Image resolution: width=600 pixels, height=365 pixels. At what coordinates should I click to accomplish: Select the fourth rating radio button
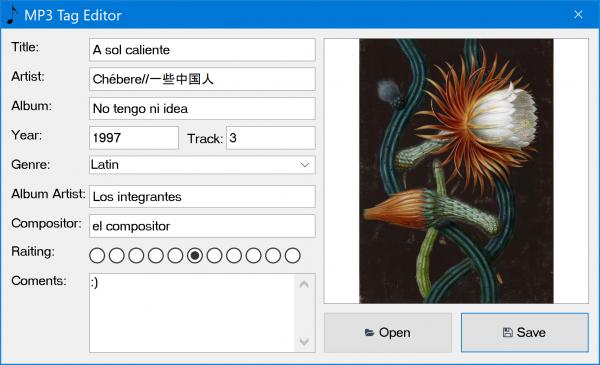156,256
